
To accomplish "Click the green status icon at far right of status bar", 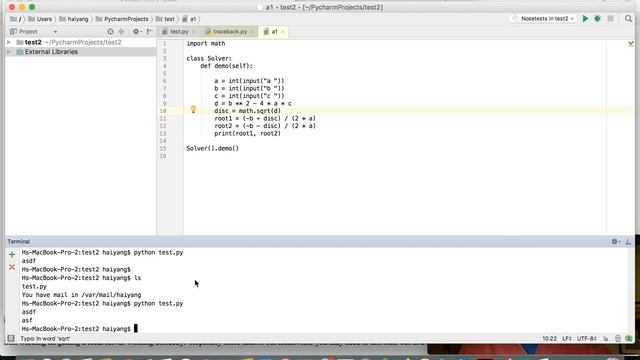I will pyautogui.click(x=629, y=338).
